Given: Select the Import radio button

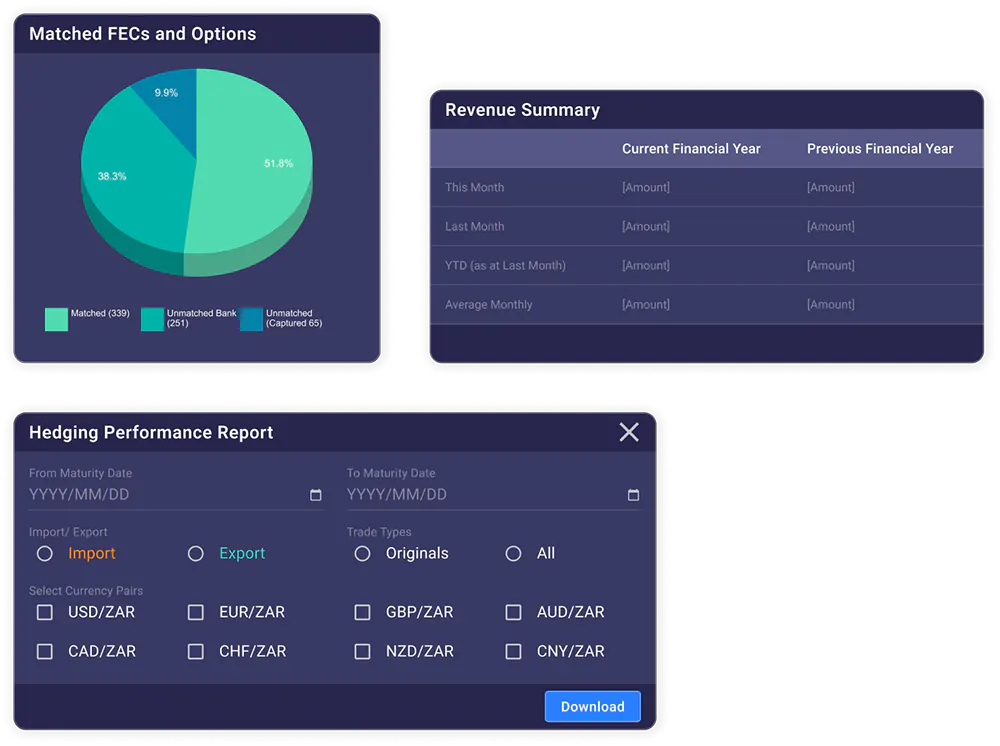Looking at the screenshot, I should 45,554.
